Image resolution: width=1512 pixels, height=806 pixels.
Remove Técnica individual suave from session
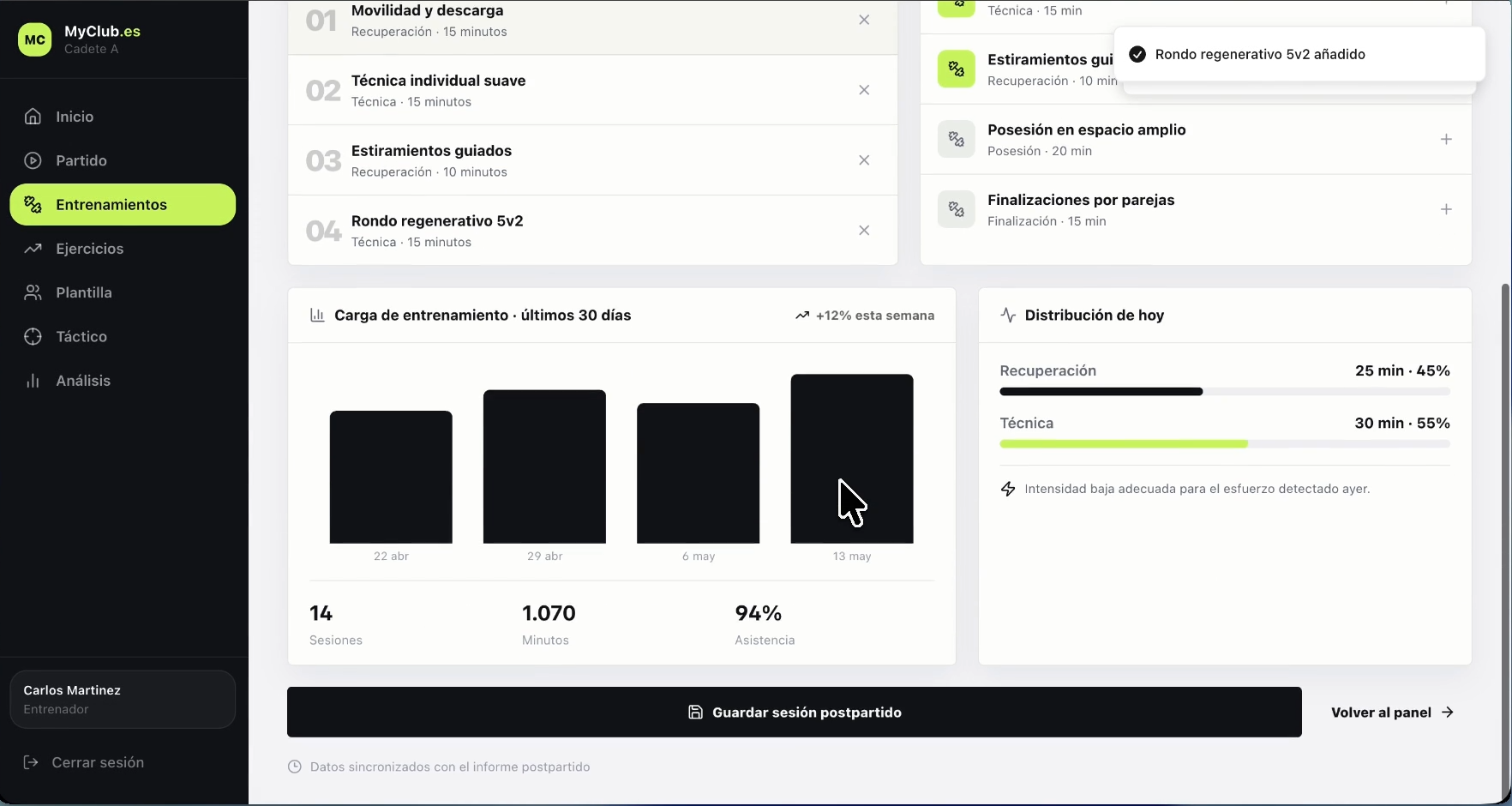tap(864, 90)
